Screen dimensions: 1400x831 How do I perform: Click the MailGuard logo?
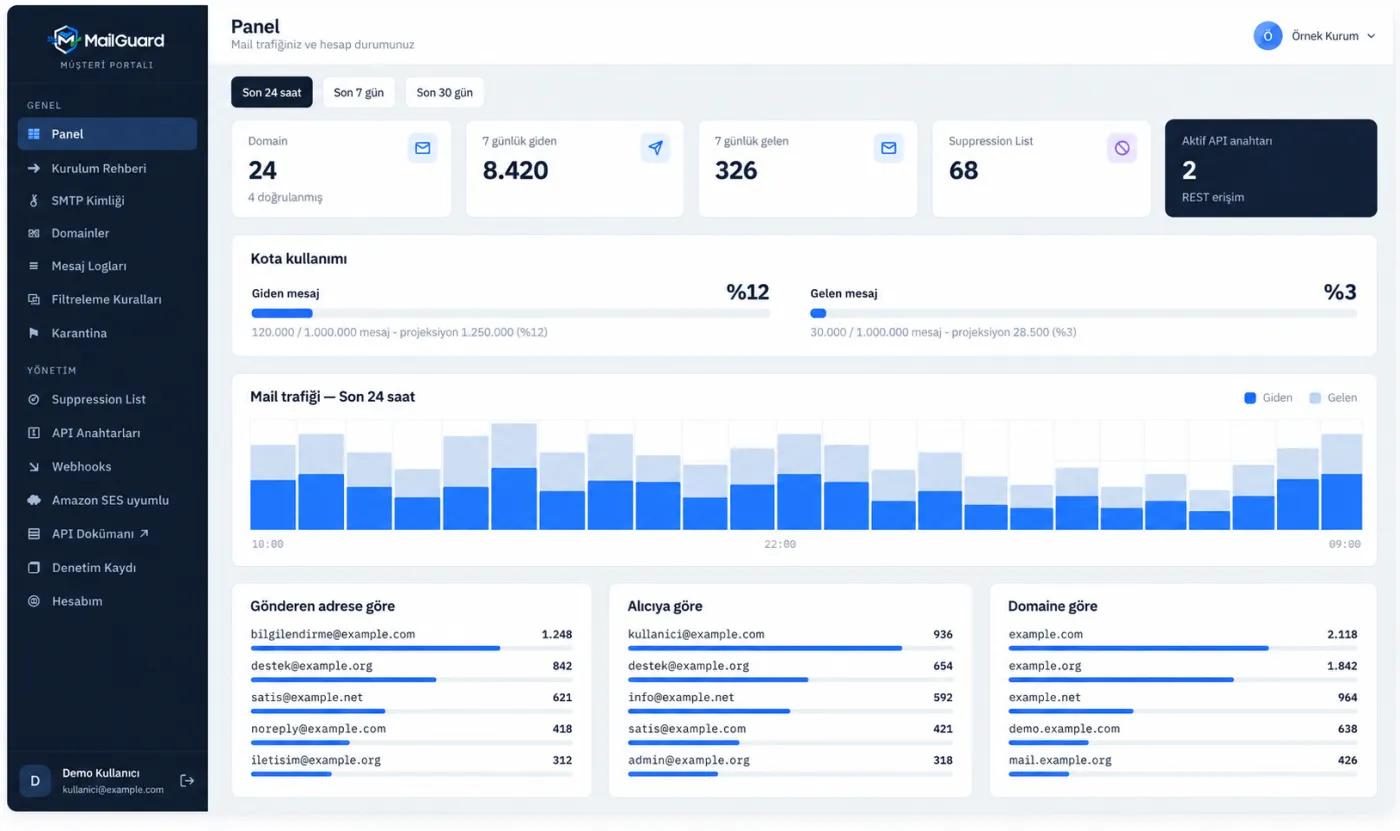[x=107, y=40]
